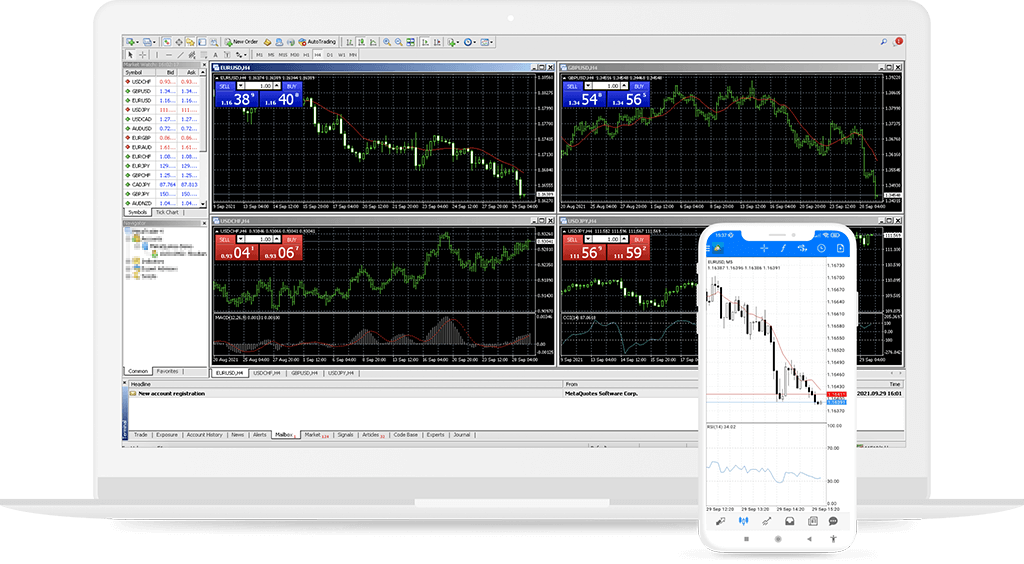Select the D1 timeframe button

(328, 54)
